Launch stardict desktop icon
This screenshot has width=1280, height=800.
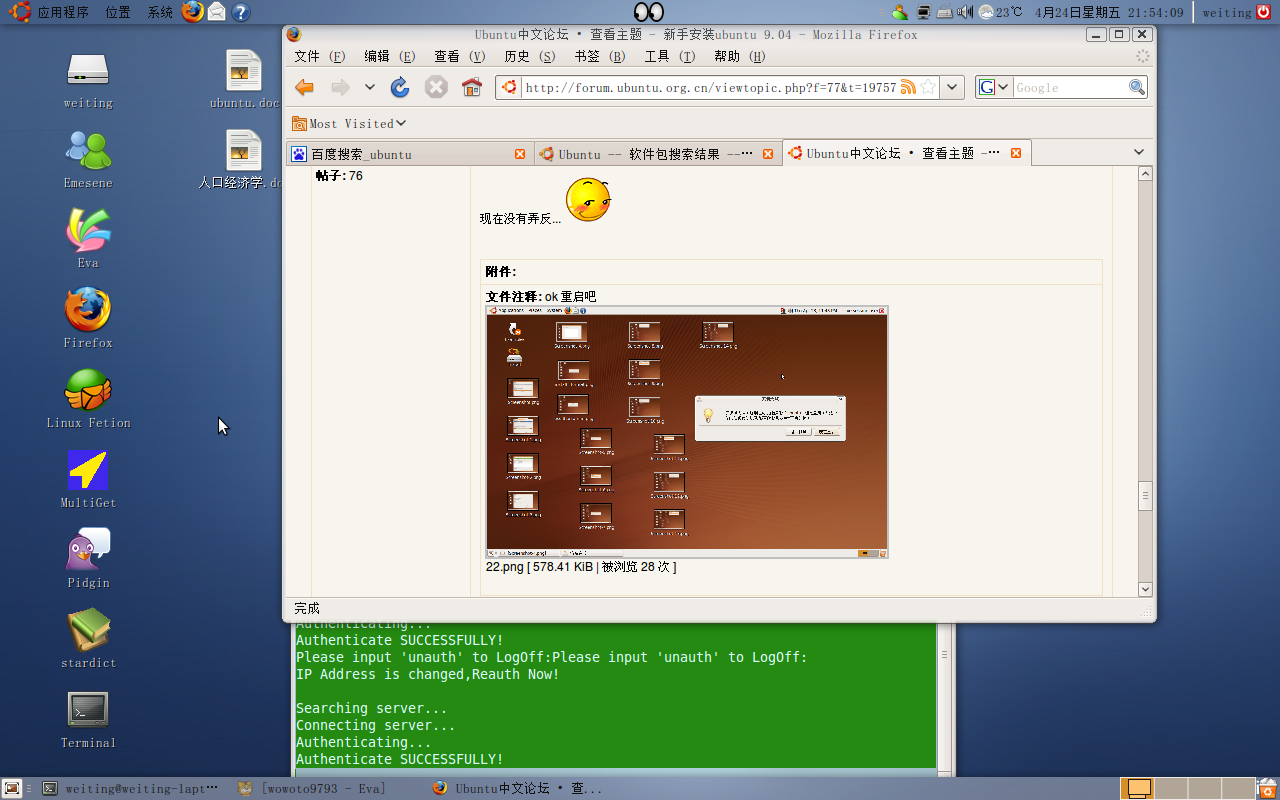88,638
